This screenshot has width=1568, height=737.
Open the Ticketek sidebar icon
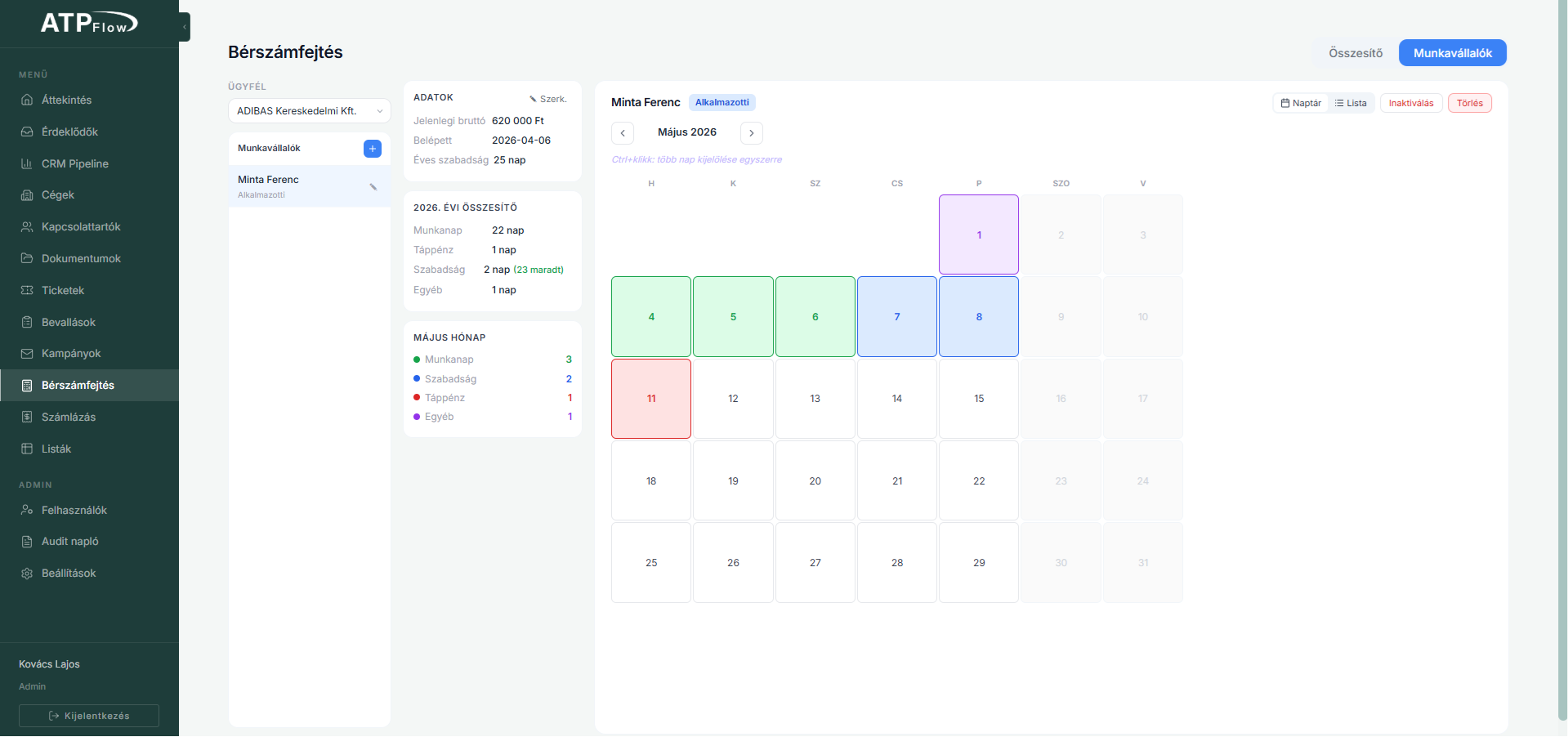coord(27,291)
